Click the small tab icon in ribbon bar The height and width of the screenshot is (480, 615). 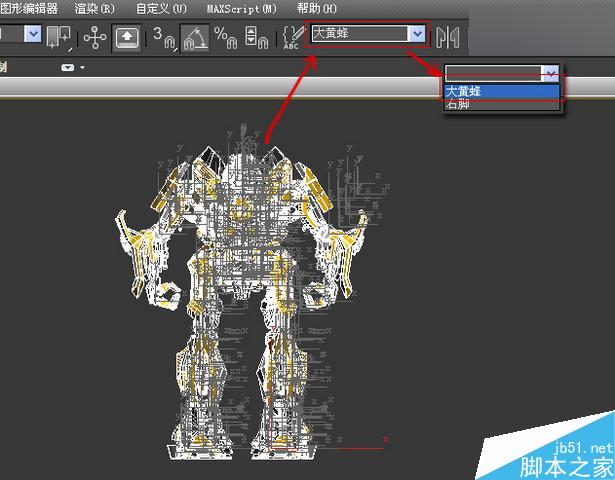click(67, 67)
